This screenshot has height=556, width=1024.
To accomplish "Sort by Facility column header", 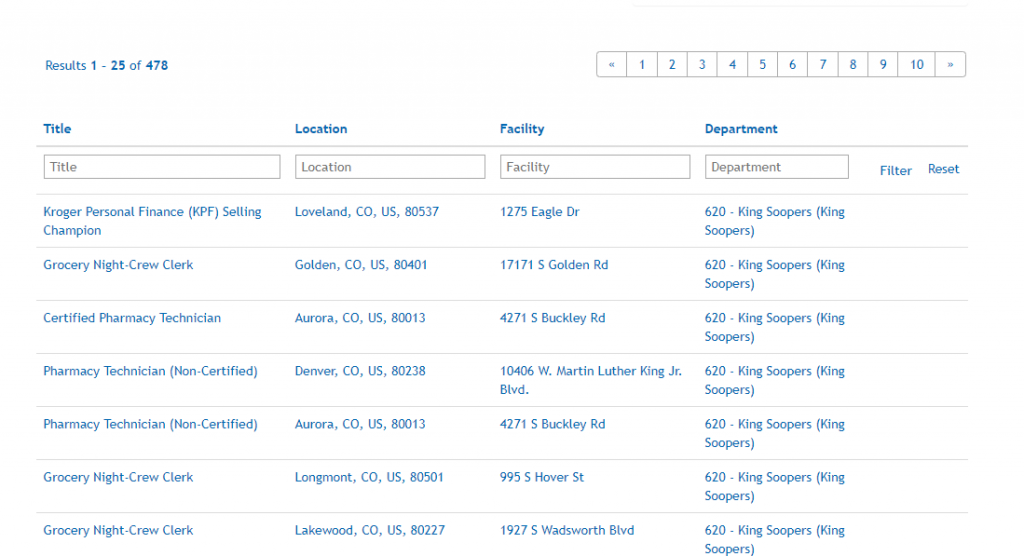I will tap(522, 129).
